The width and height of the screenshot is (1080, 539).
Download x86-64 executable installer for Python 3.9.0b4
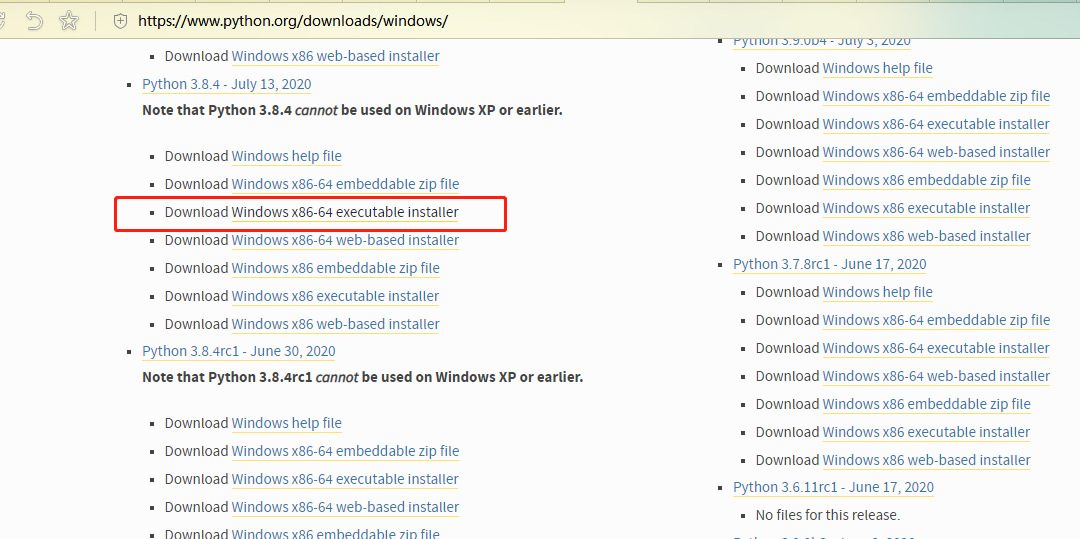936,125
